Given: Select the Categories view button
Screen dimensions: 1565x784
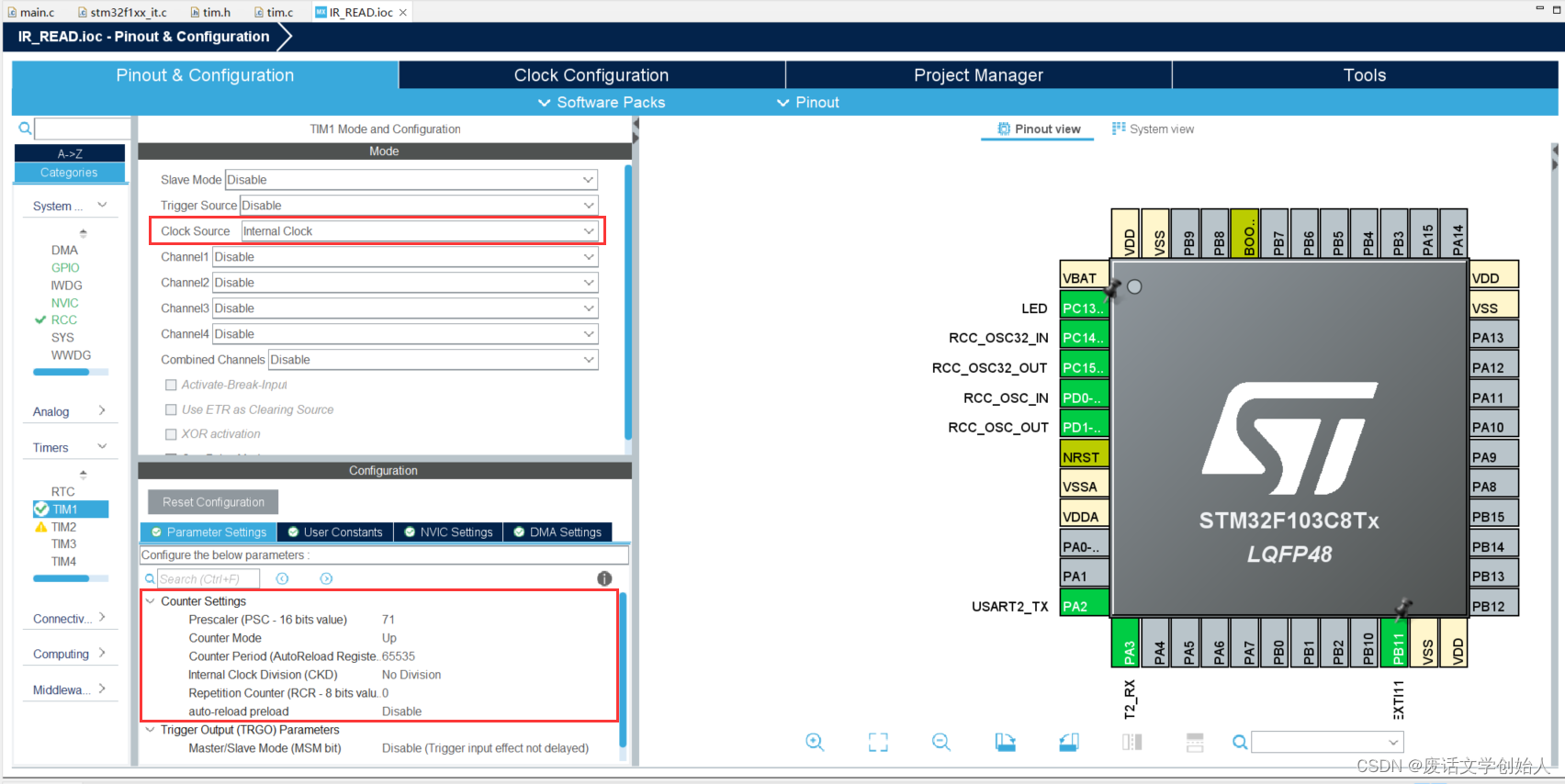Looking at the screenshot, I should [x=70, y=173].
